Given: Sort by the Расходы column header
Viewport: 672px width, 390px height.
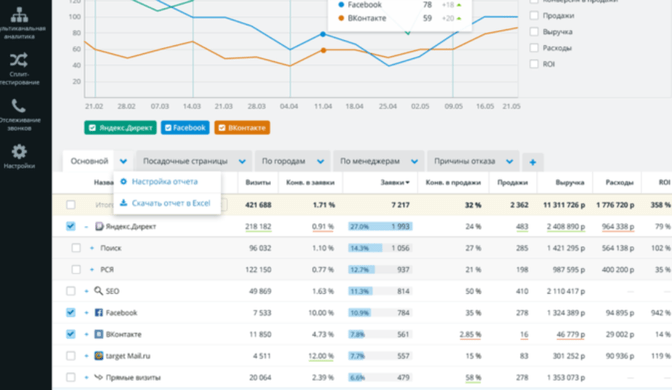Looking at the screenshot, I should point(619,182).
